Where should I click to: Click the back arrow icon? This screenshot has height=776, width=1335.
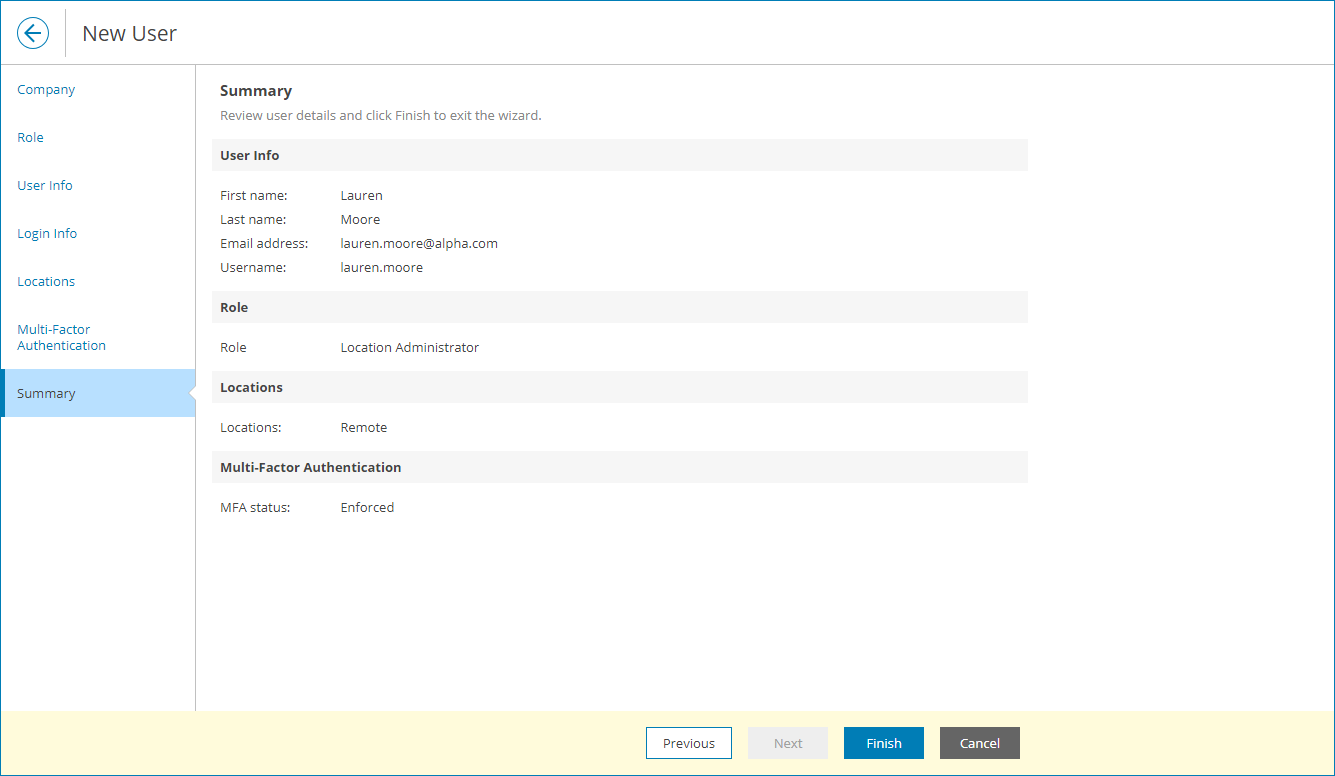point(33,32)
